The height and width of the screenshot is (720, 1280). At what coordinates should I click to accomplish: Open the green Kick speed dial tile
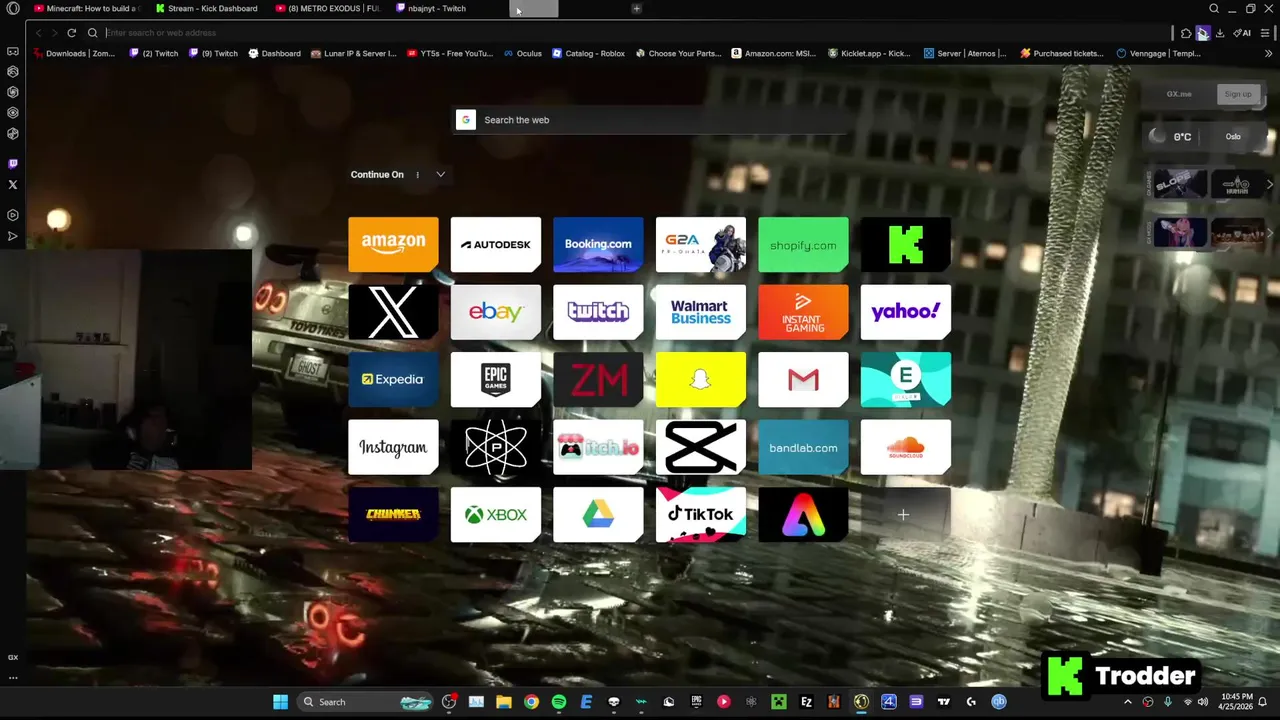[906, 244]
